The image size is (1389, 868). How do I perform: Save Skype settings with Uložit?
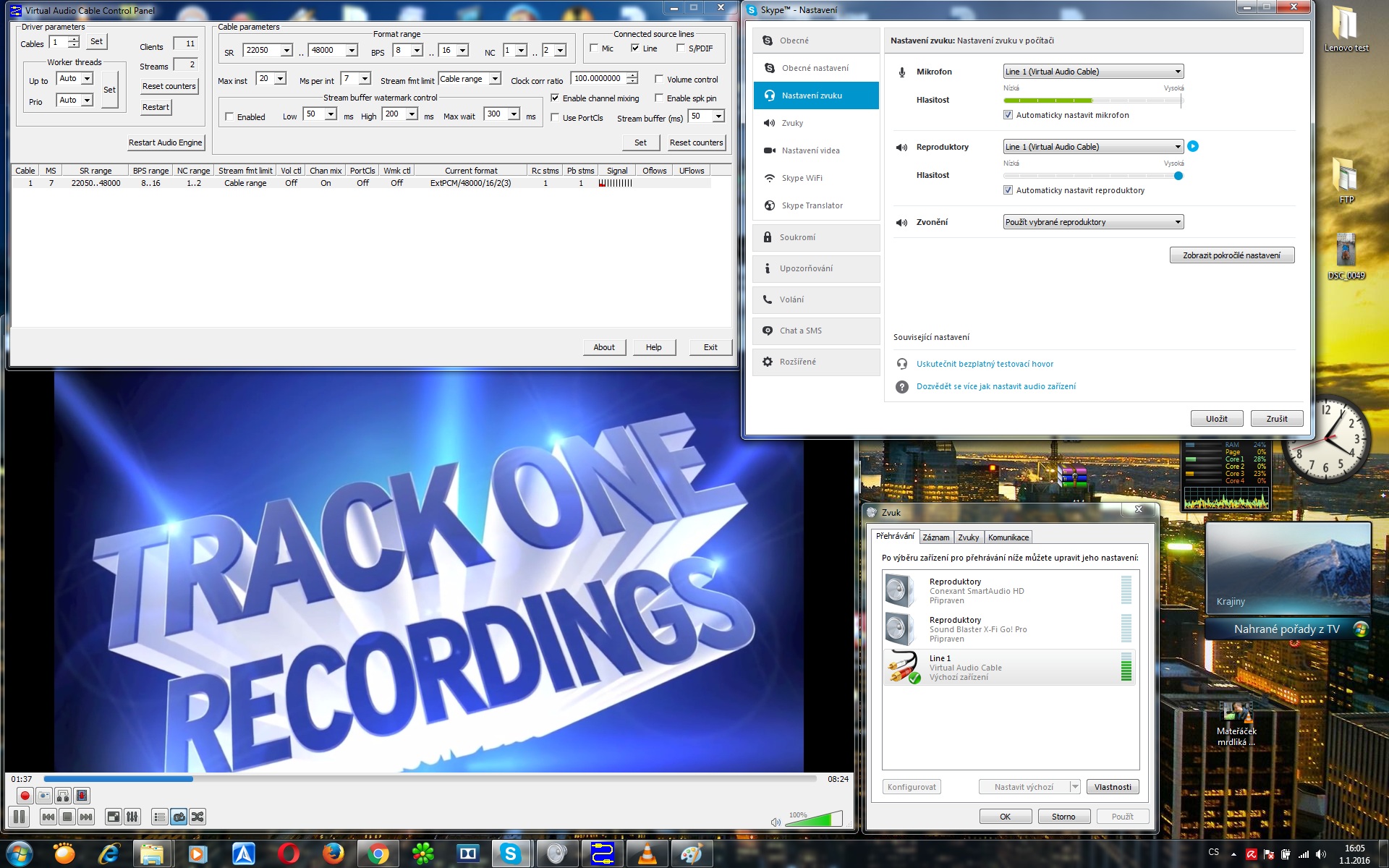point(1217,419)
